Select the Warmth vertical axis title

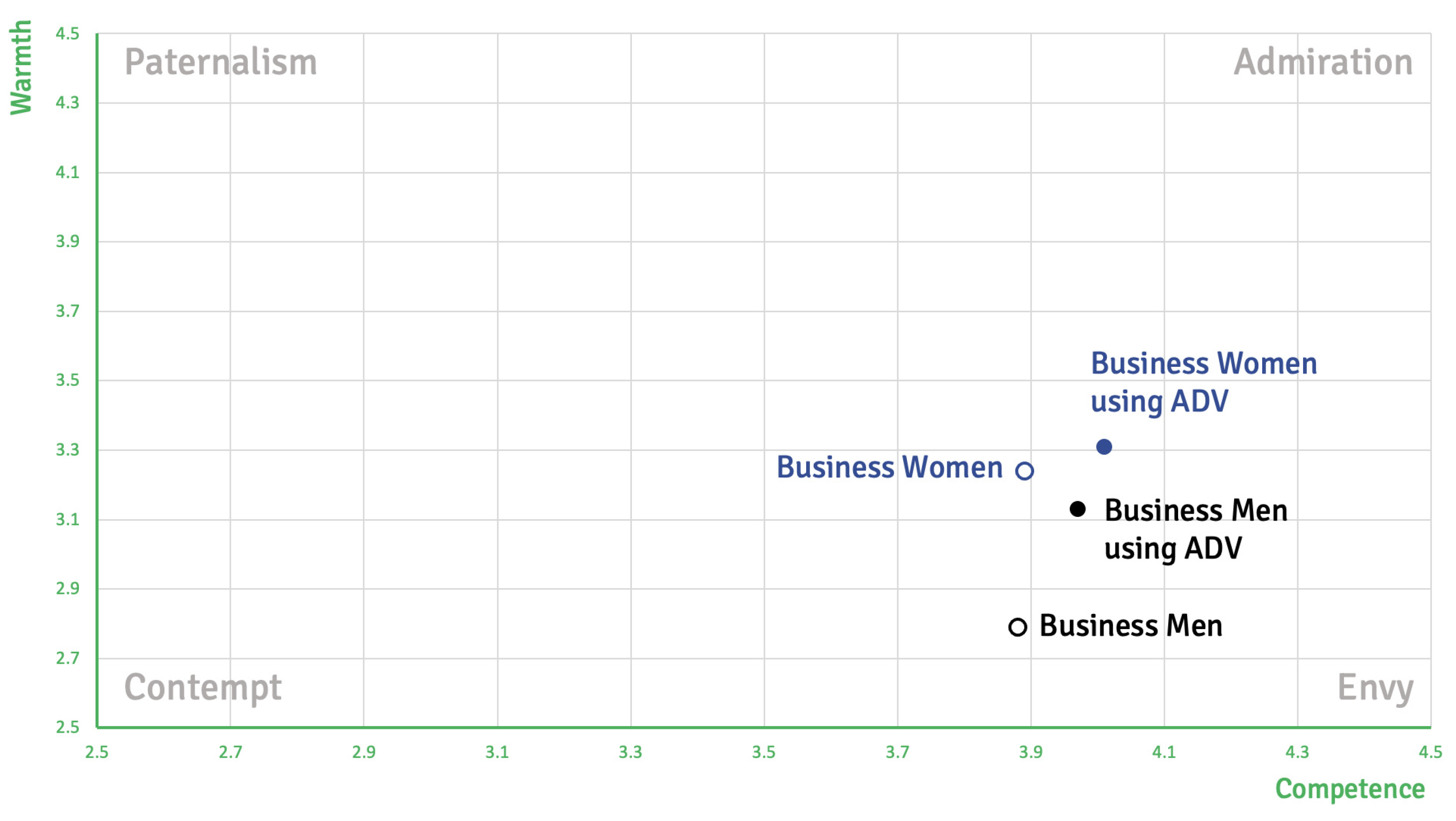(21, 68)
